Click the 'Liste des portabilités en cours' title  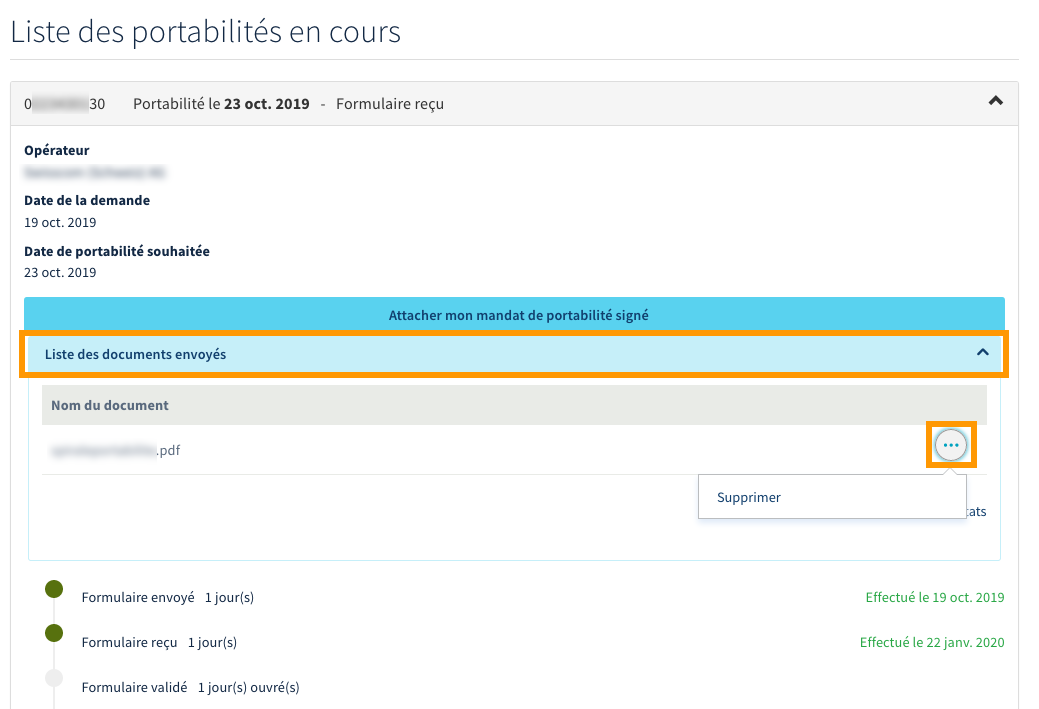tap(205, 32)
